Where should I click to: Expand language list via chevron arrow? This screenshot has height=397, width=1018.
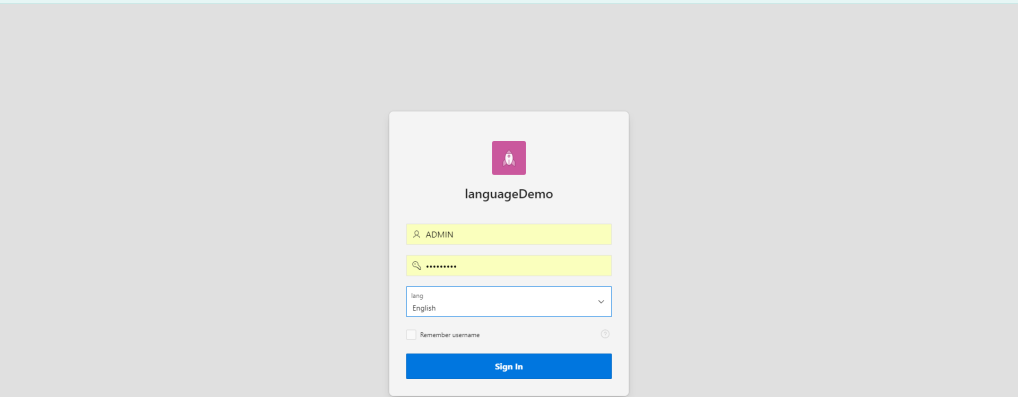click(601, 301)
